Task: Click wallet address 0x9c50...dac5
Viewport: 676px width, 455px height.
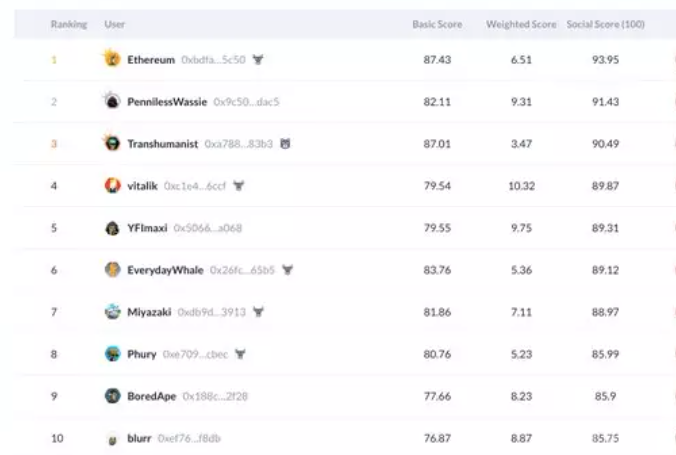Action: (246, 102)
